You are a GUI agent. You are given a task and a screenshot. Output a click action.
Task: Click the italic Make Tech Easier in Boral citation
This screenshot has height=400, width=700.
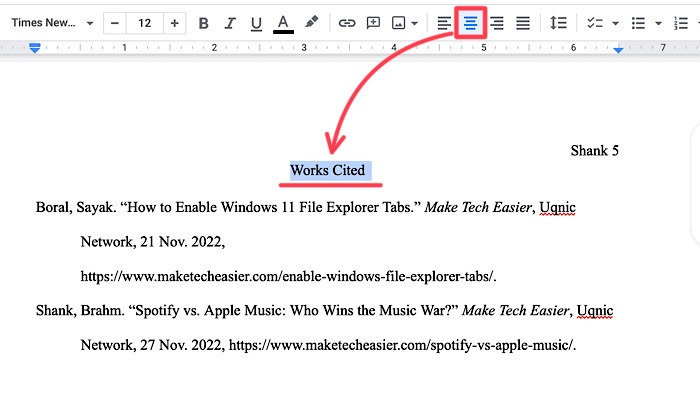tap(478, 208)
